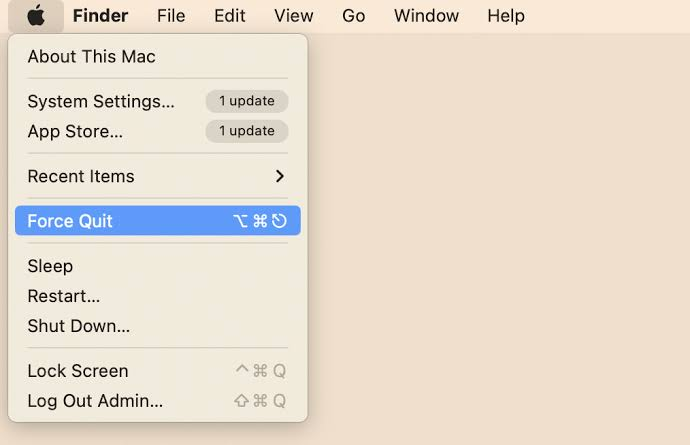Open the File menu
The height and width of the screenshot is (445, 690).
click(x=171, y=16)
